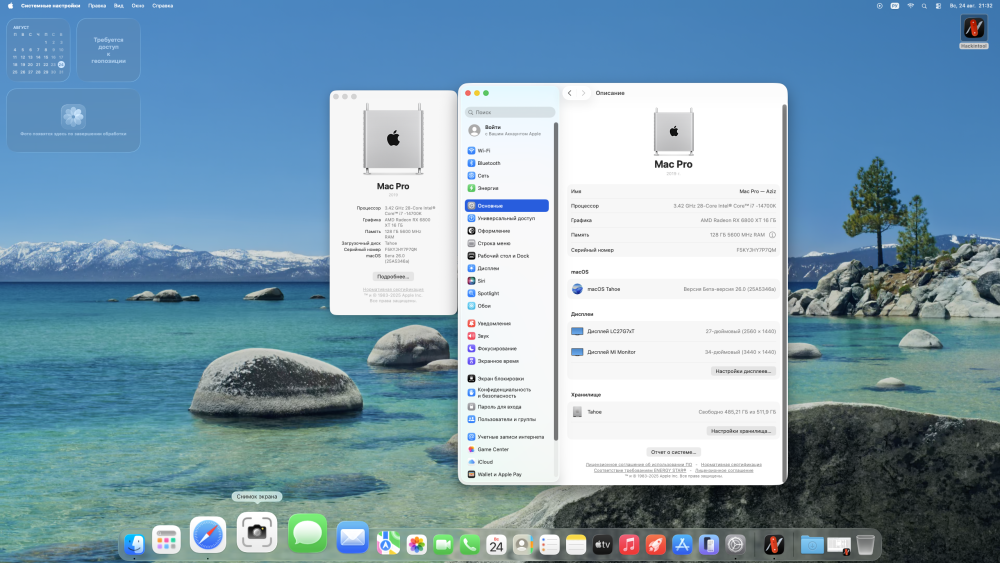Open the Правка menu
Screen dimensions: 1000x563
97,6
